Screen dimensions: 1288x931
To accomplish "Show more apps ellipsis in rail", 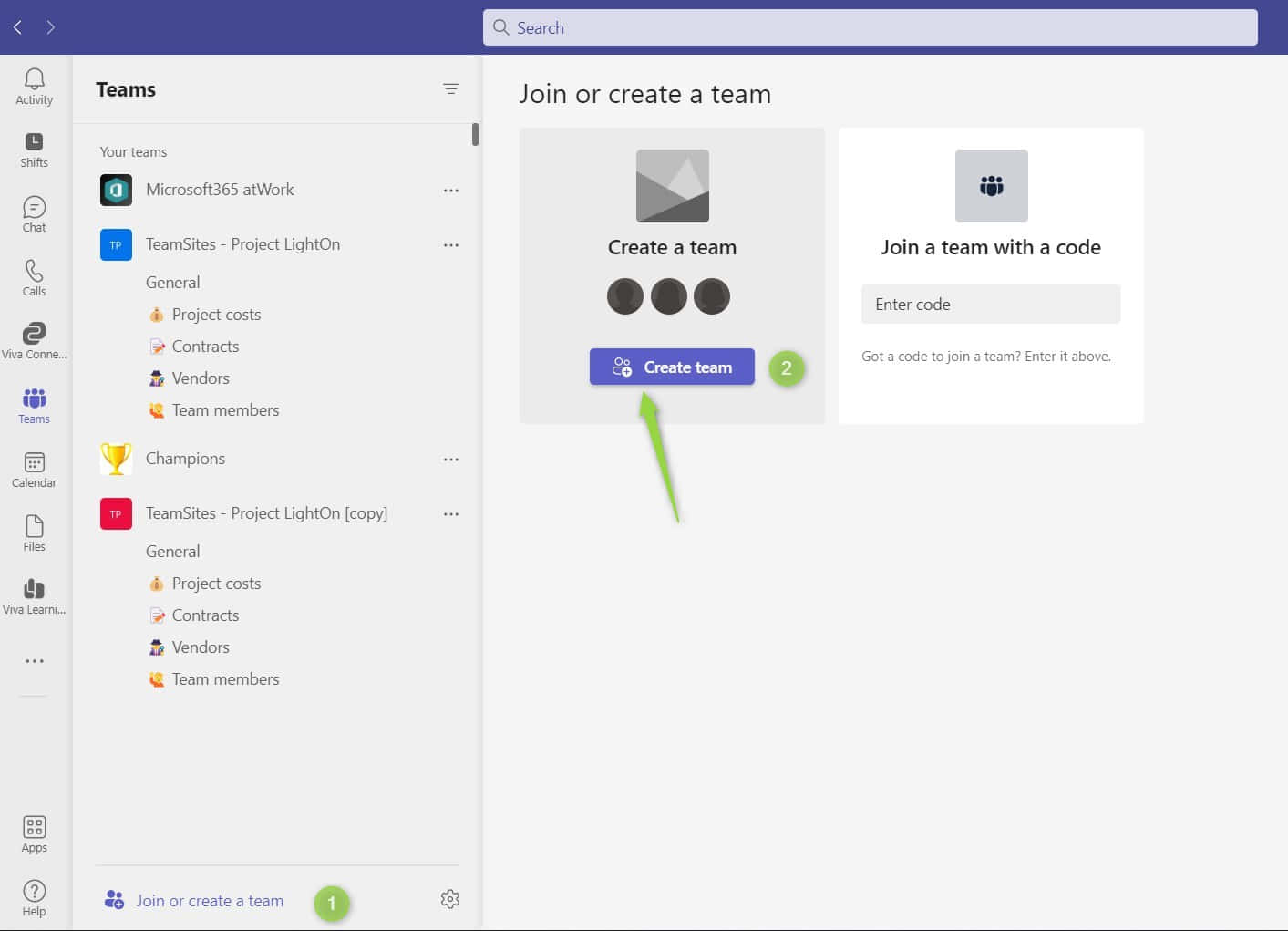I will pyautogui.click(x=35, y=661).
